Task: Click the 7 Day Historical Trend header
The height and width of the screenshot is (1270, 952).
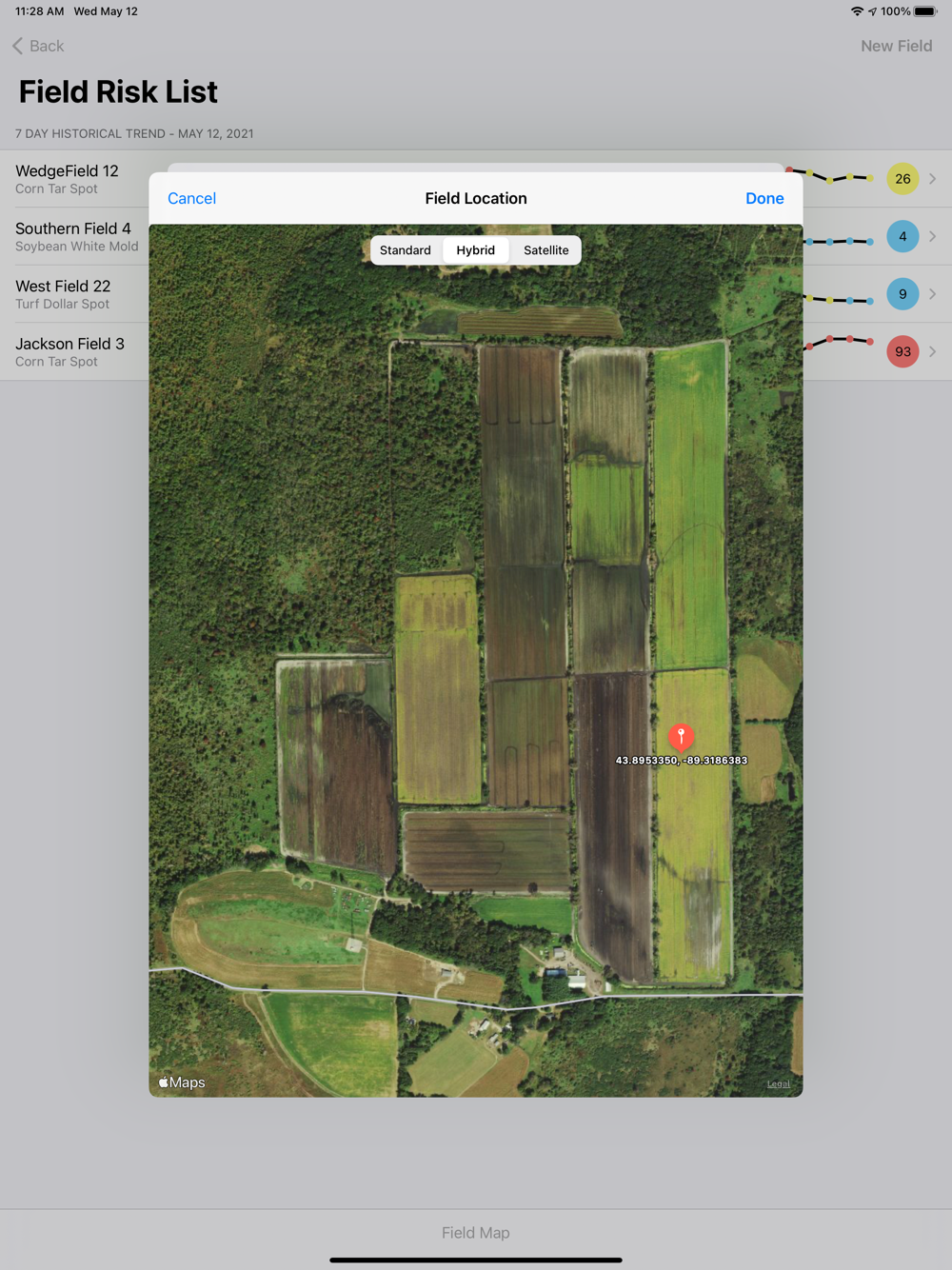Action: click(x=134, y=133)
